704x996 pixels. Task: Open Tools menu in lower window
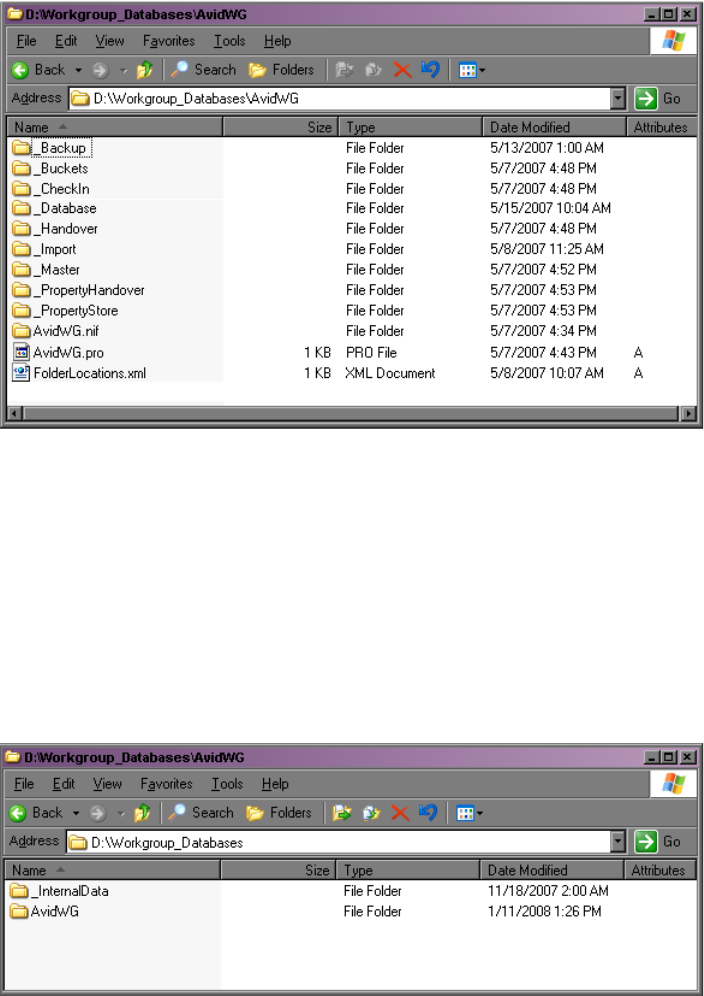point(227,784)
